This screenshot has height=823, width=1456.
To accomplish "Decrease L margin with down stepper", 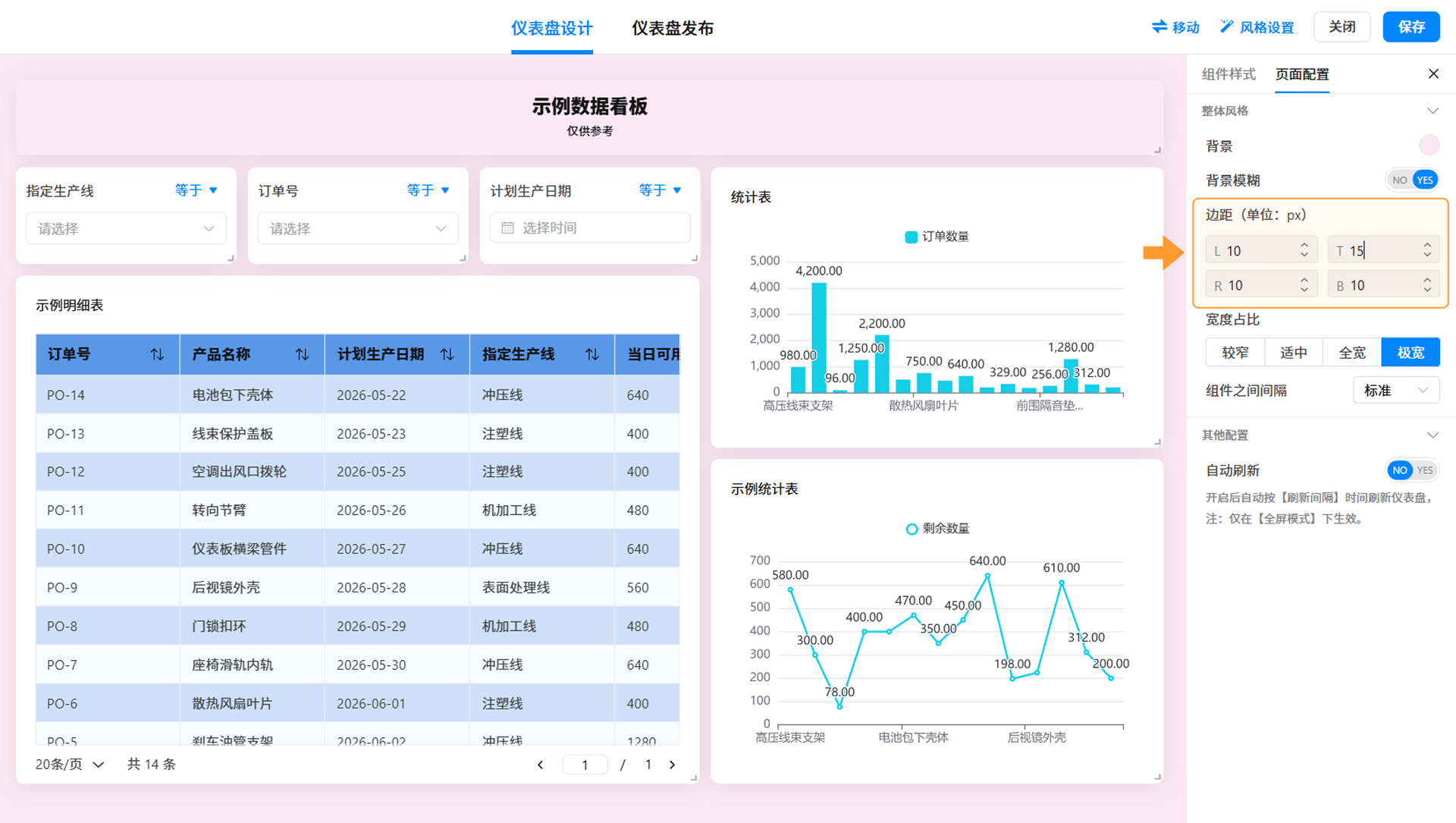I will [x=1304, y=255].
